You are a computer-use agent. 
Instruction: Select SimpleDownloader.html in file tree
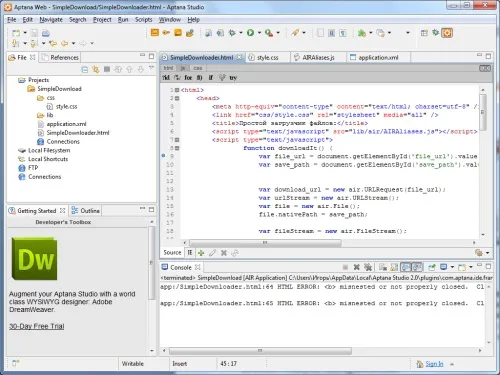[78, 133]
